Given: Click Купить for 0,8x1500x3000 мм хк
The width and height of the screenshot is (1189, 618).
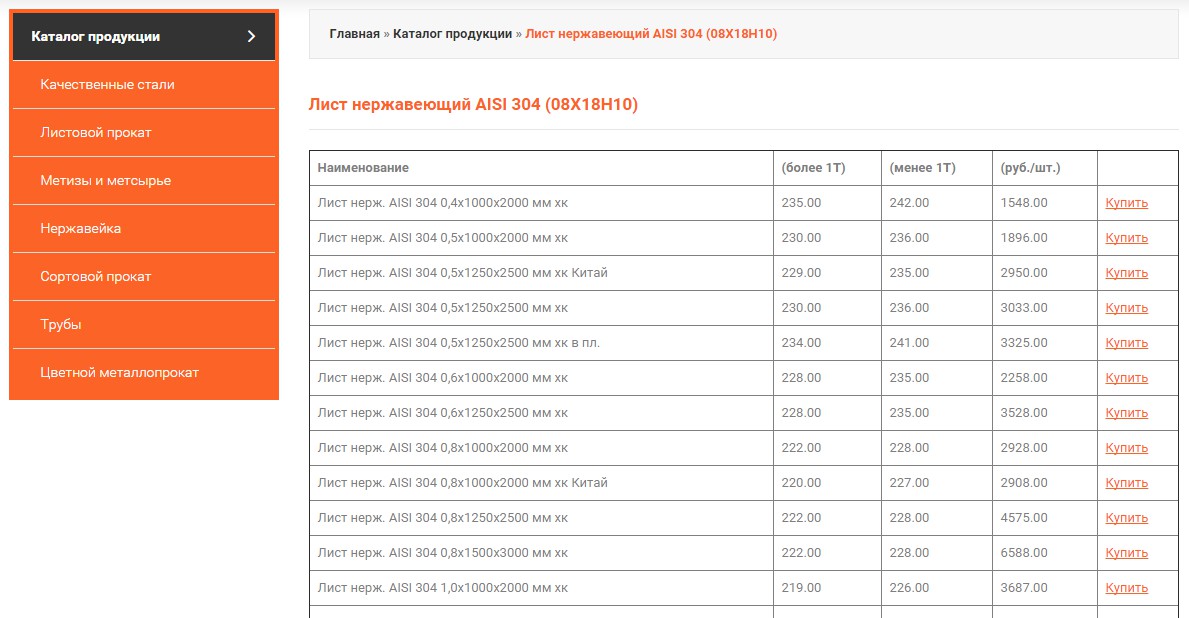Looking at the screenshot, I should point(1126,553).
